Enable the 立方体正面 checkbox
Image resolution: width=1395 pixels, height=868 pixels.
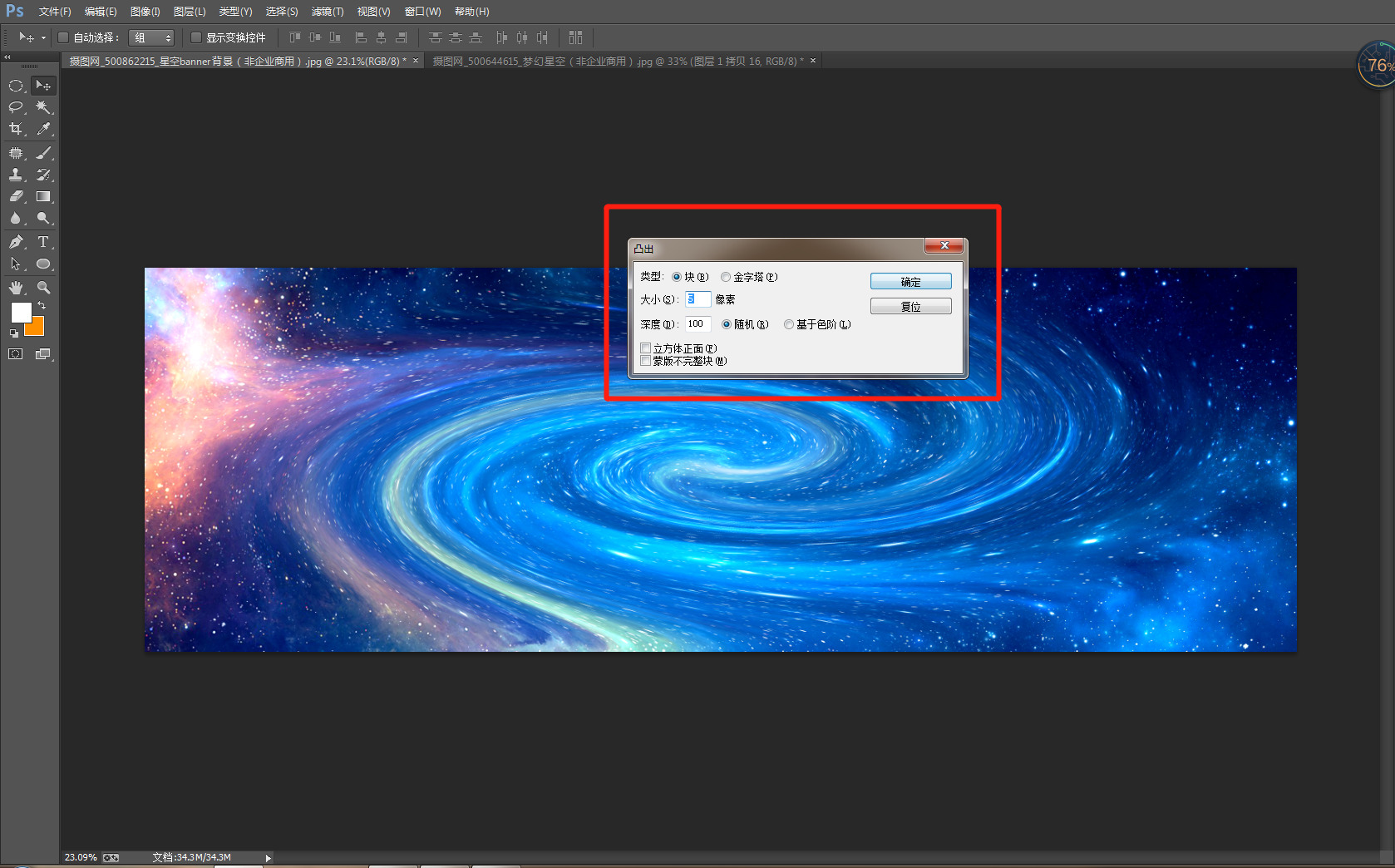(646, 348)
